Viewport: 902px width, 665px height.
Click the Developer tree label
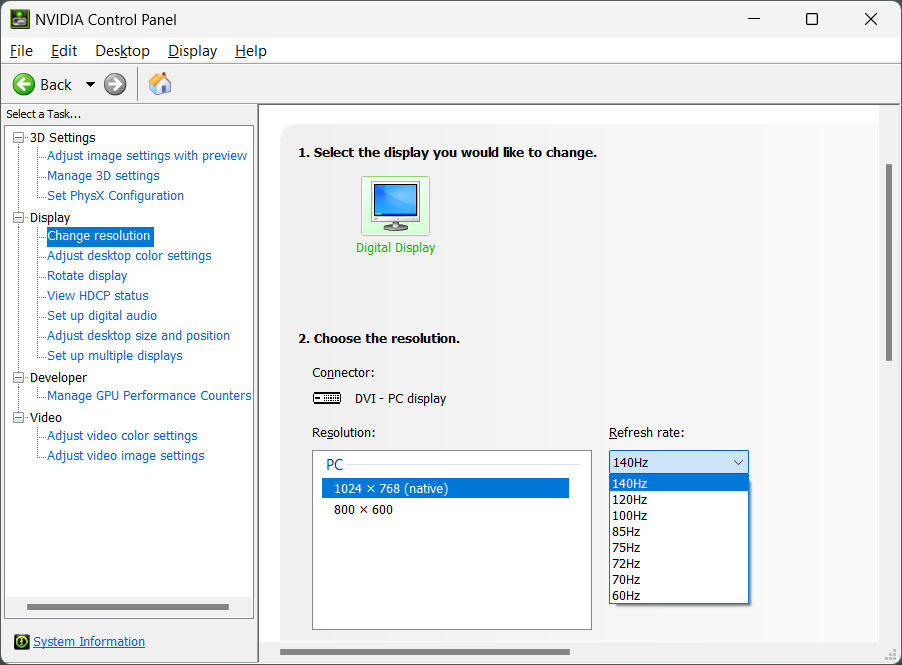(58, 377)
